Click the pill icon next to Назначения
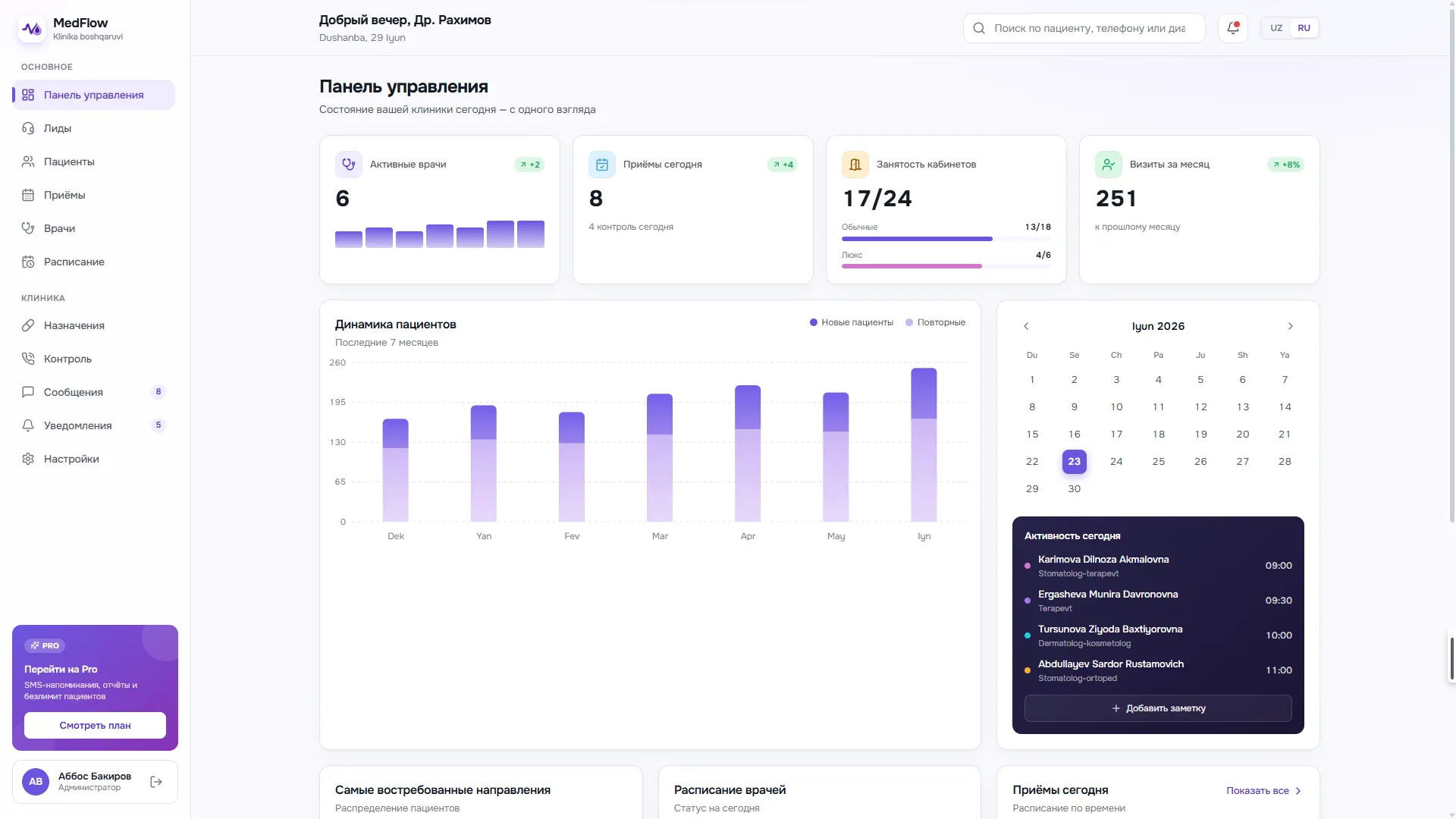 (x=28, y=325)
